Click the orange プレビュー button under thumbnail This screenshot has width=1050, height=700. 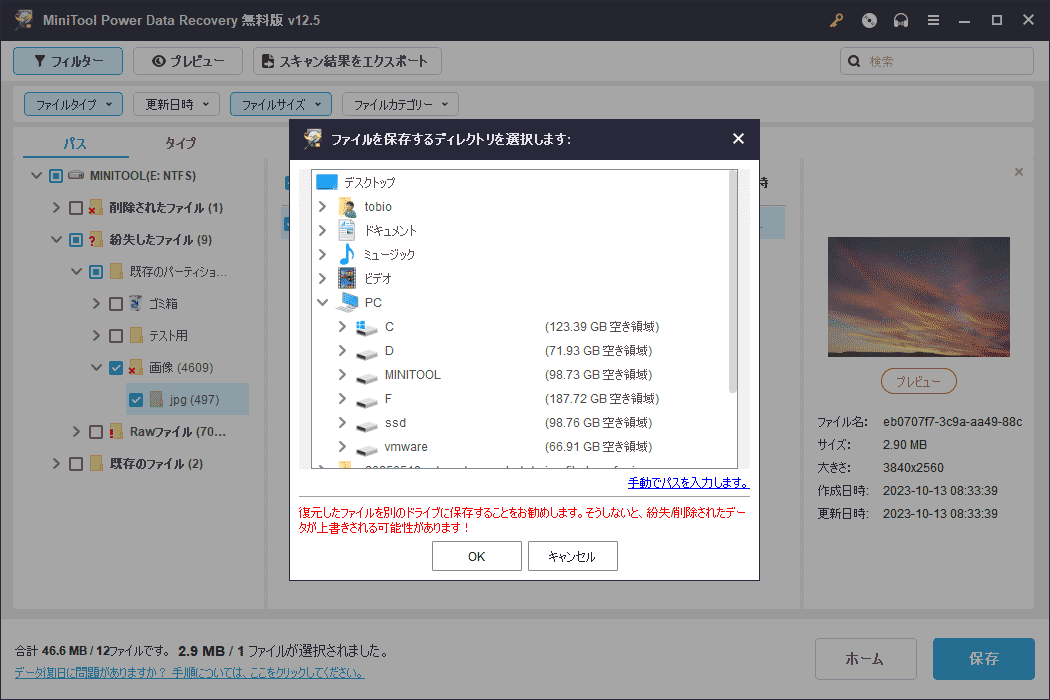[x=918, y=381]
